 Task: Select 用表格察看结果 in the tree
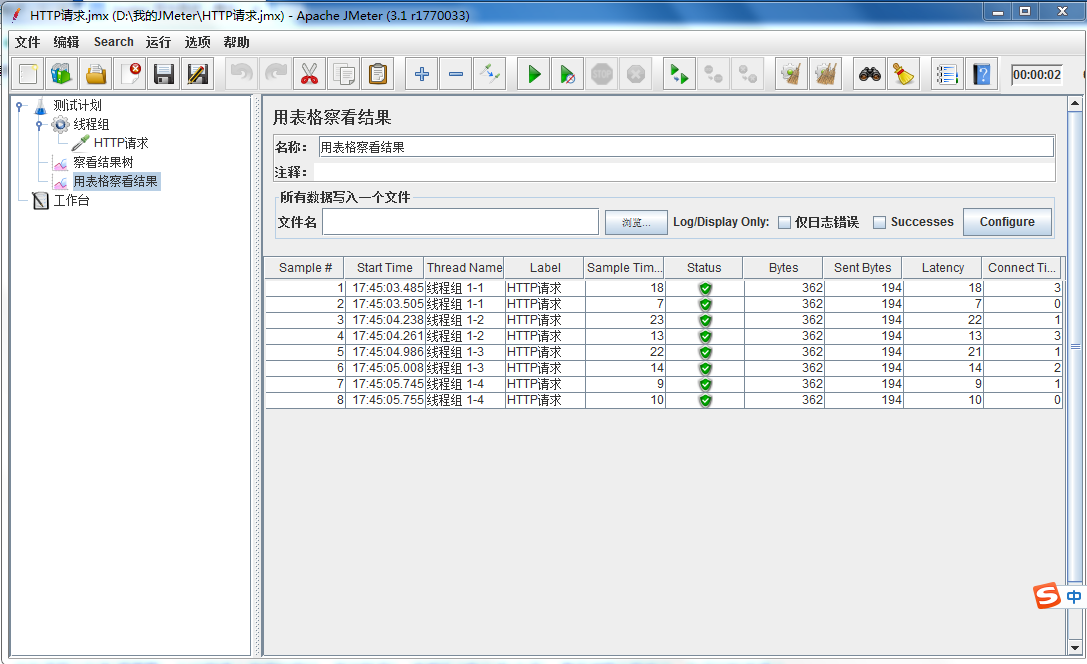116,182
